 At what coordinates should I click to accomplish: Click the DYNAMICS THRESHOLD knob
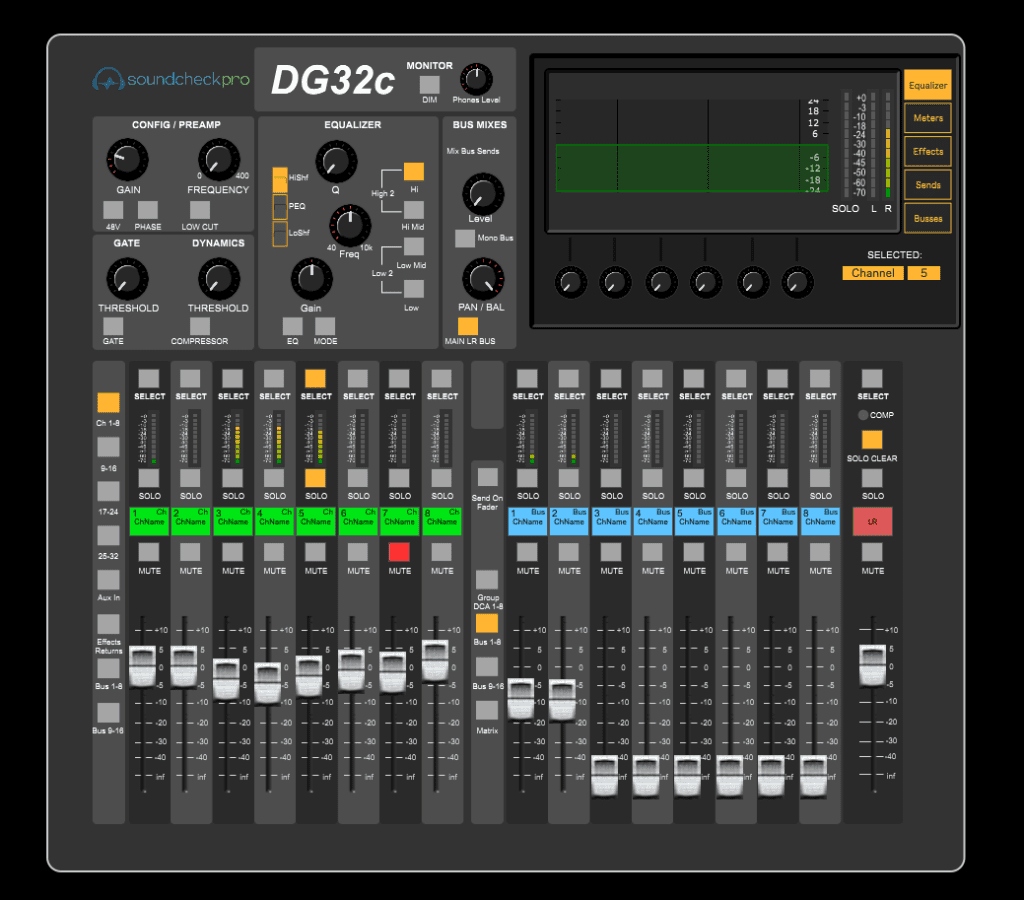tap(219, 279)
